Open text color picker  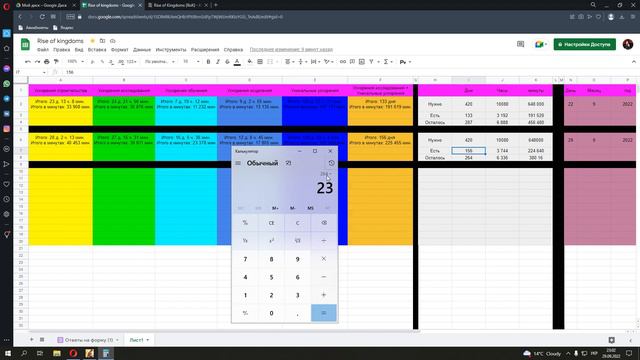[237, 62]
